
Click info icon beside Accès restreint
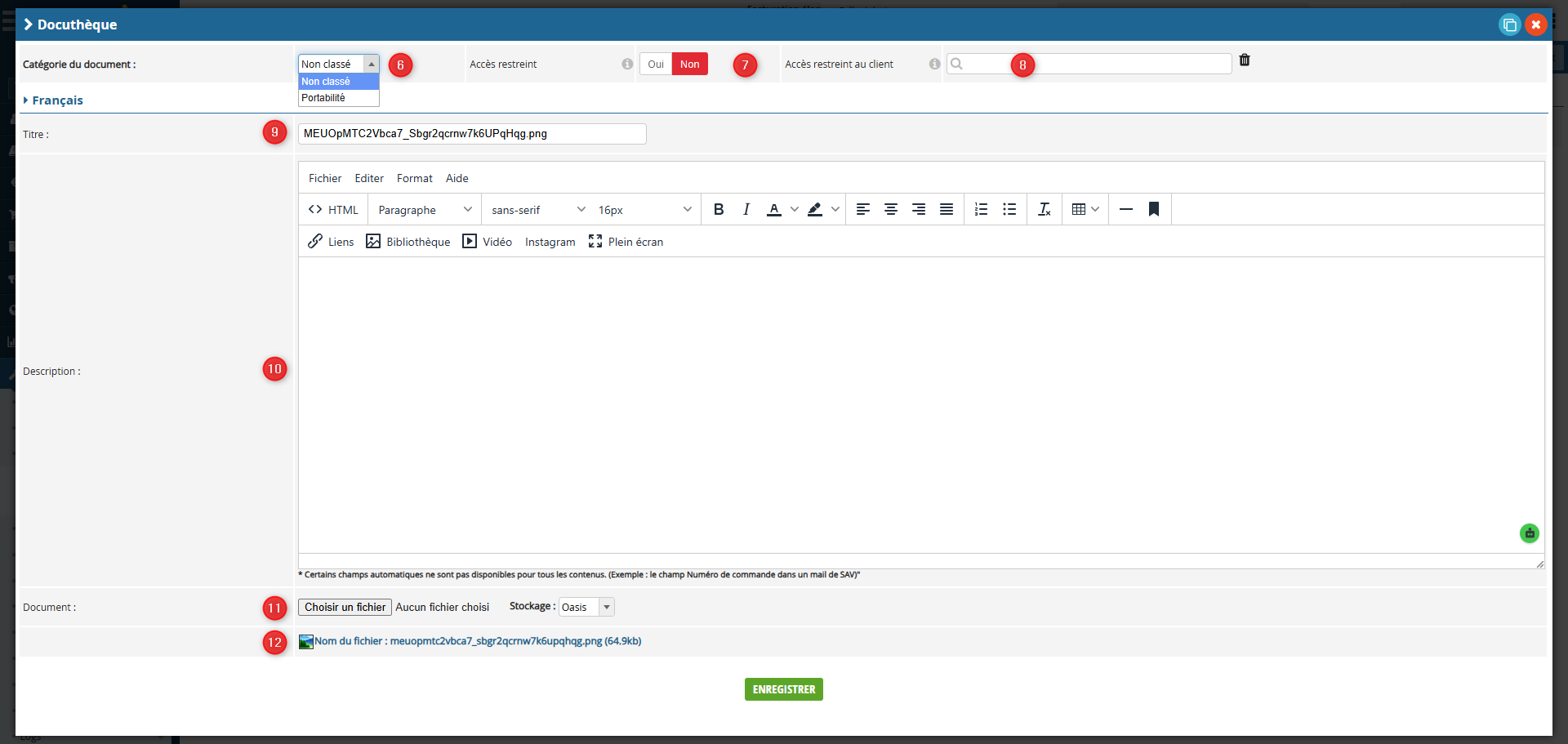[x=627, y=64]
